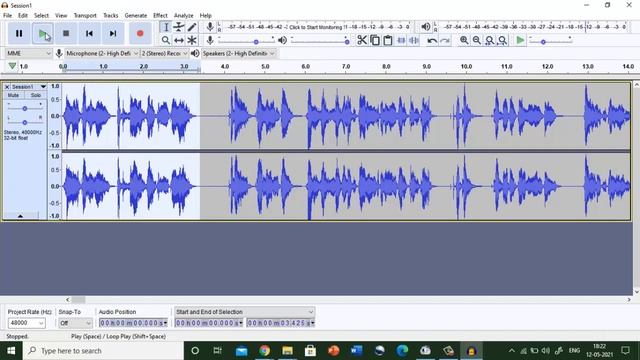Silence the selected audio
This screenshot has height=360, width=640.
pos(414,40)
